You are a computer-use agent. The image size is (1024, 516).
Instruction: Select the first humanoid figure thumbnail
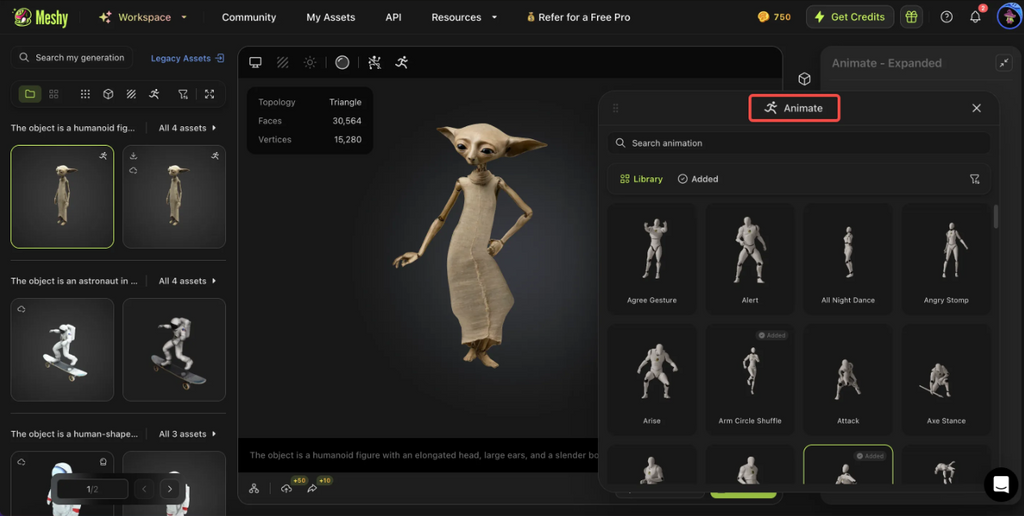point(62,197)
